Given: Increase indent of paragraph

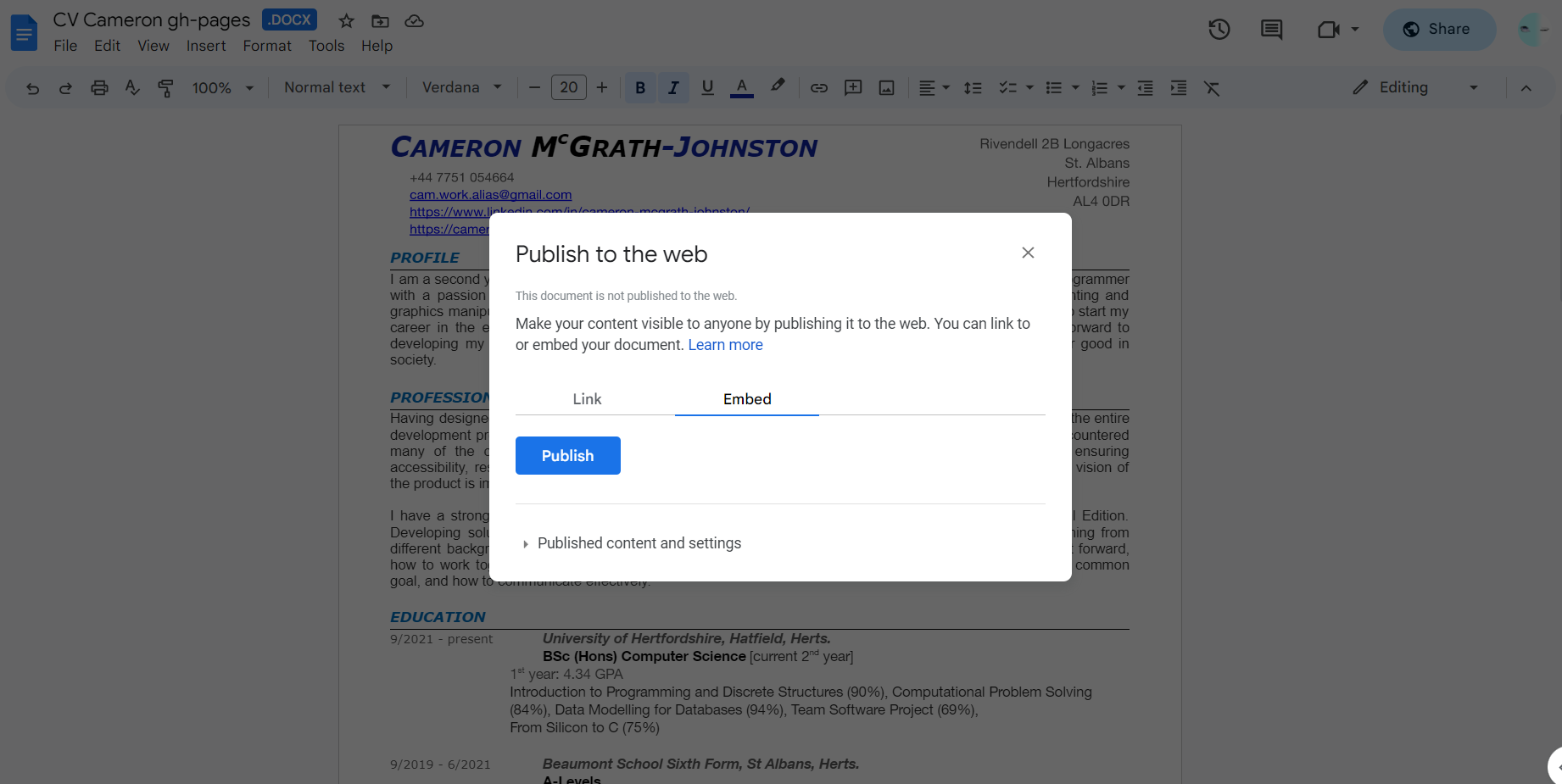Looking at the screenshot, I should pyautogui.click(x=1179, y=88).
